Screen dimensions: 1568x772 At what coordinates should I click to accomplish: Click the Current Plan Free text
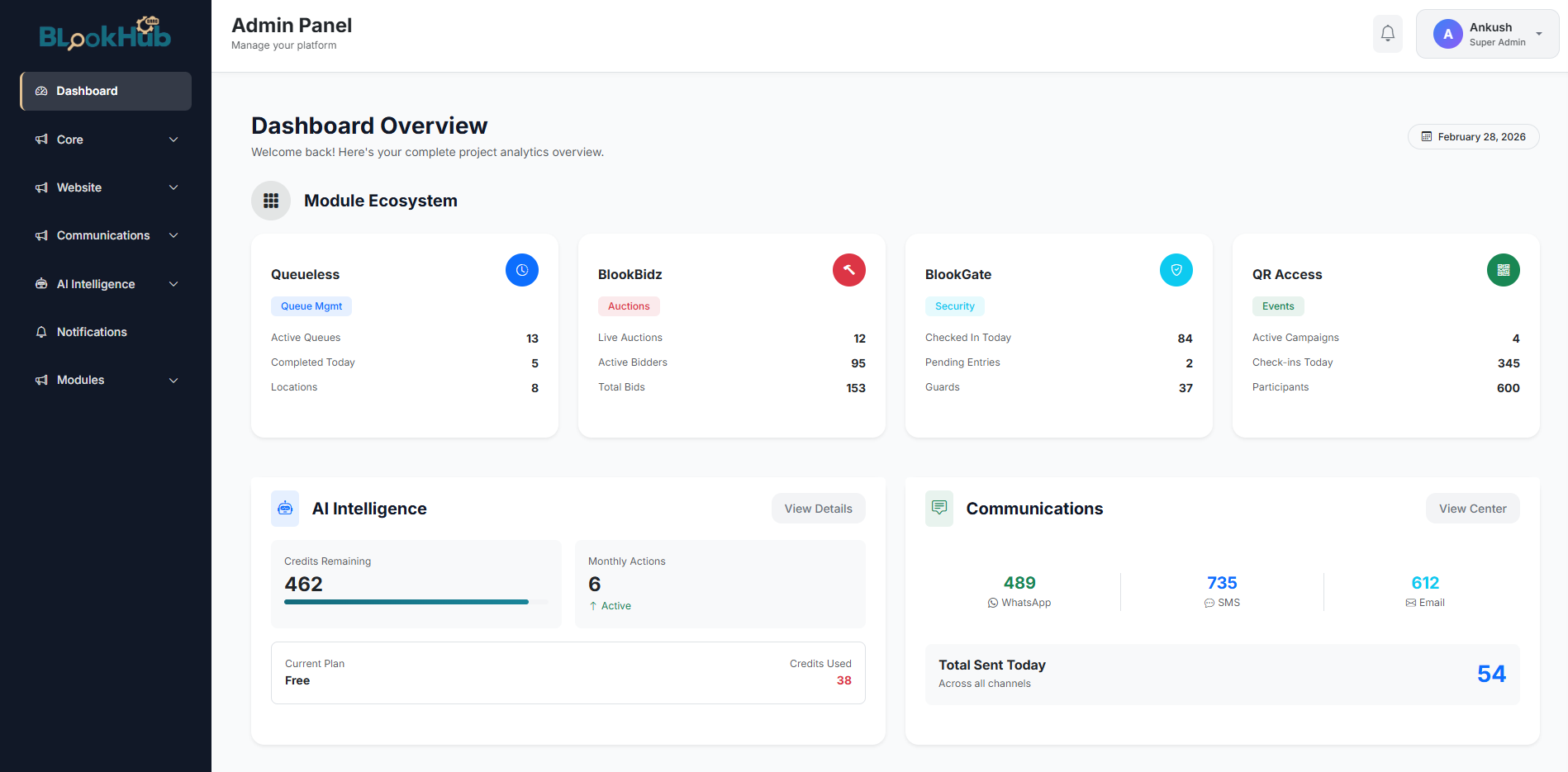coord(297,680)
